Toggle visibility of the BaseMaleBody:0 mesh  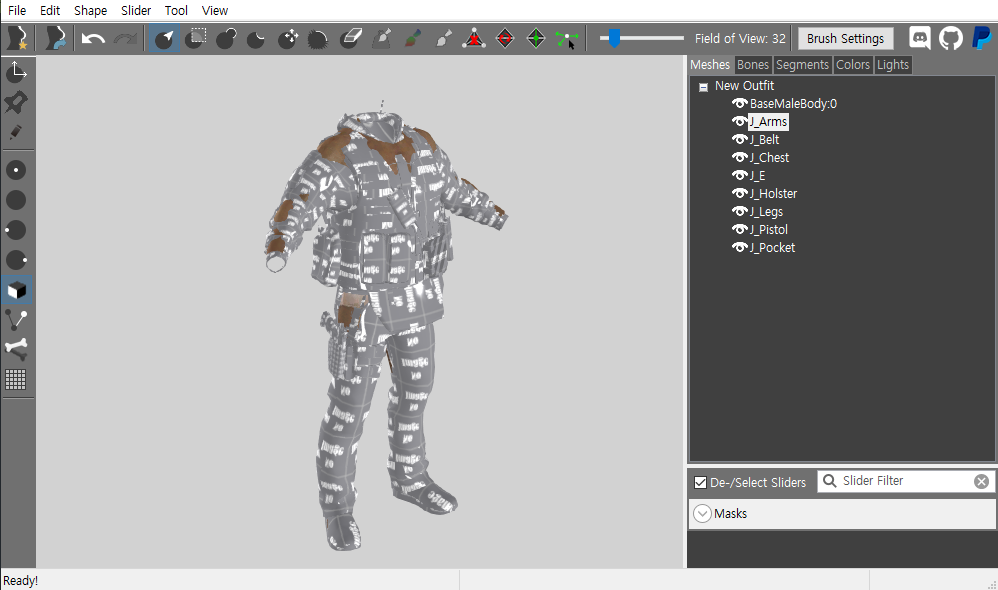click(740, 104)
